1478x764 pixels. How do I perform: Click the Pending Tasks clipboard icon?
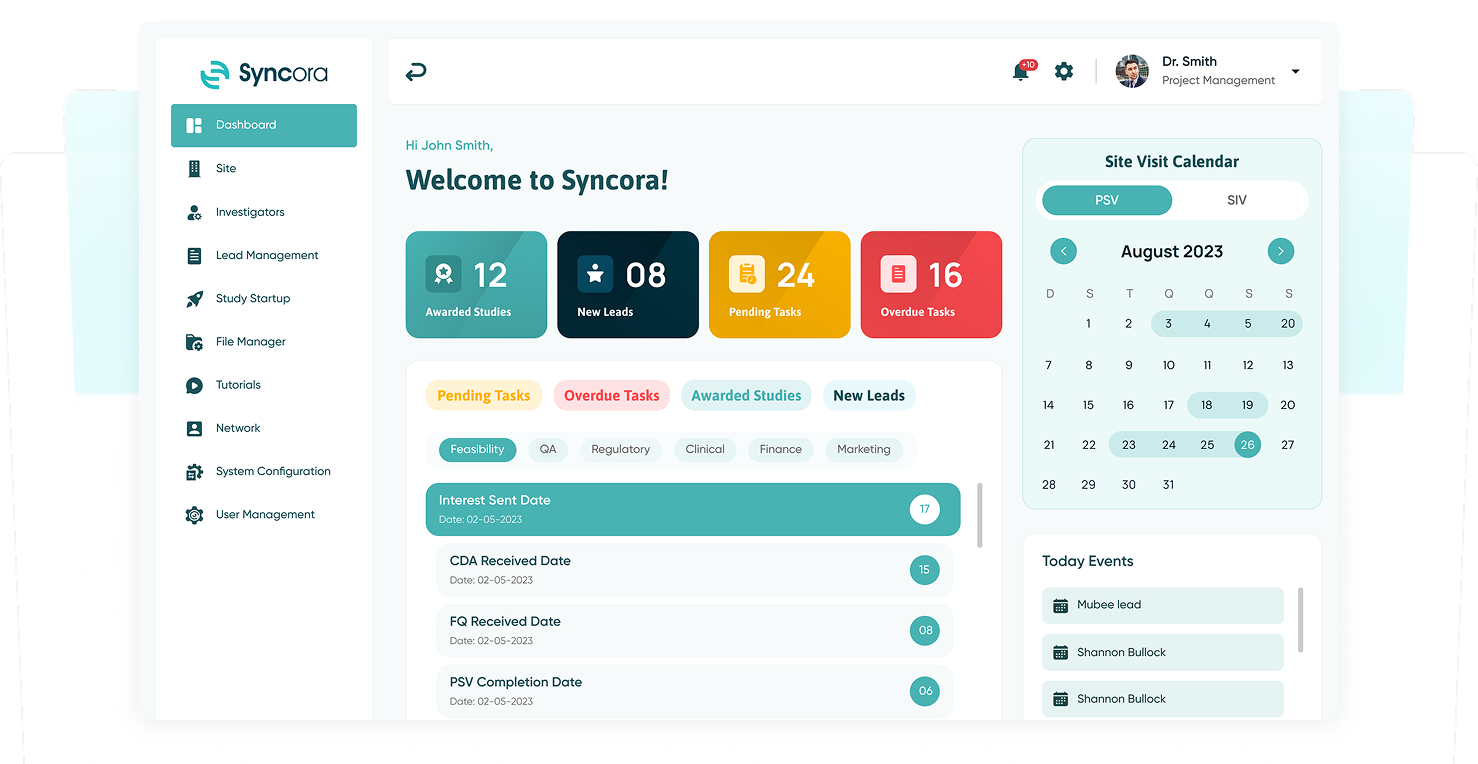point(747,274)
